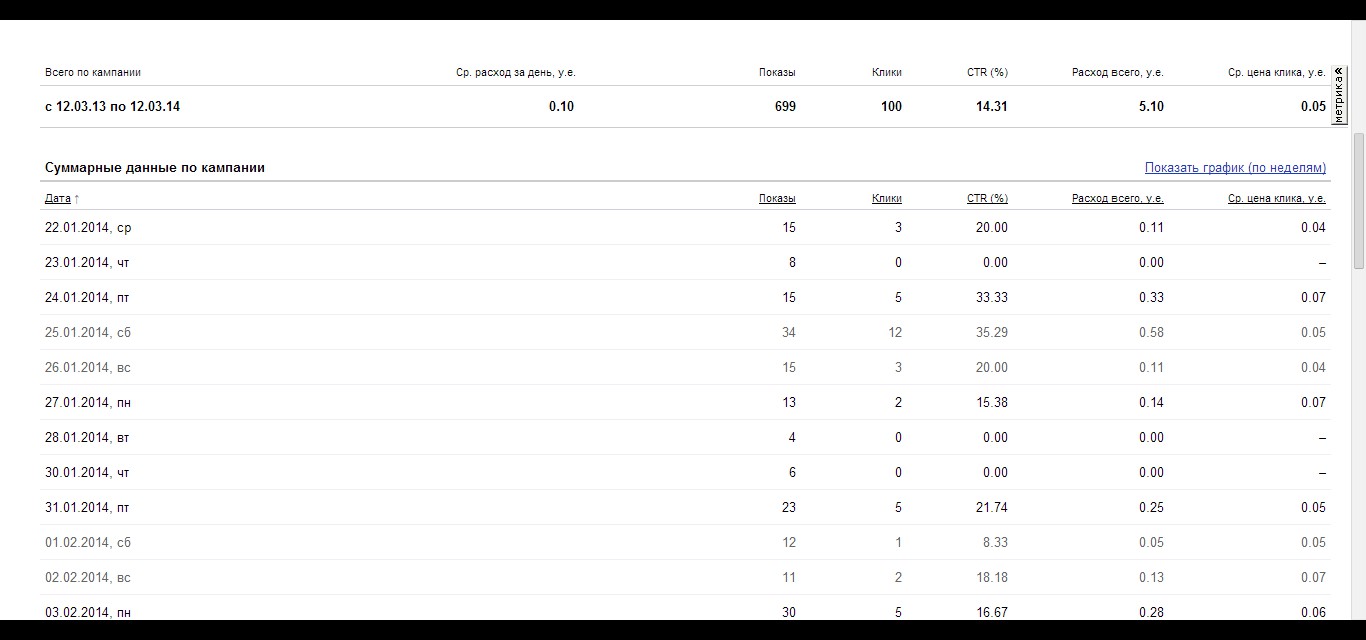Click Показать график (по неделям) link

1235,168
